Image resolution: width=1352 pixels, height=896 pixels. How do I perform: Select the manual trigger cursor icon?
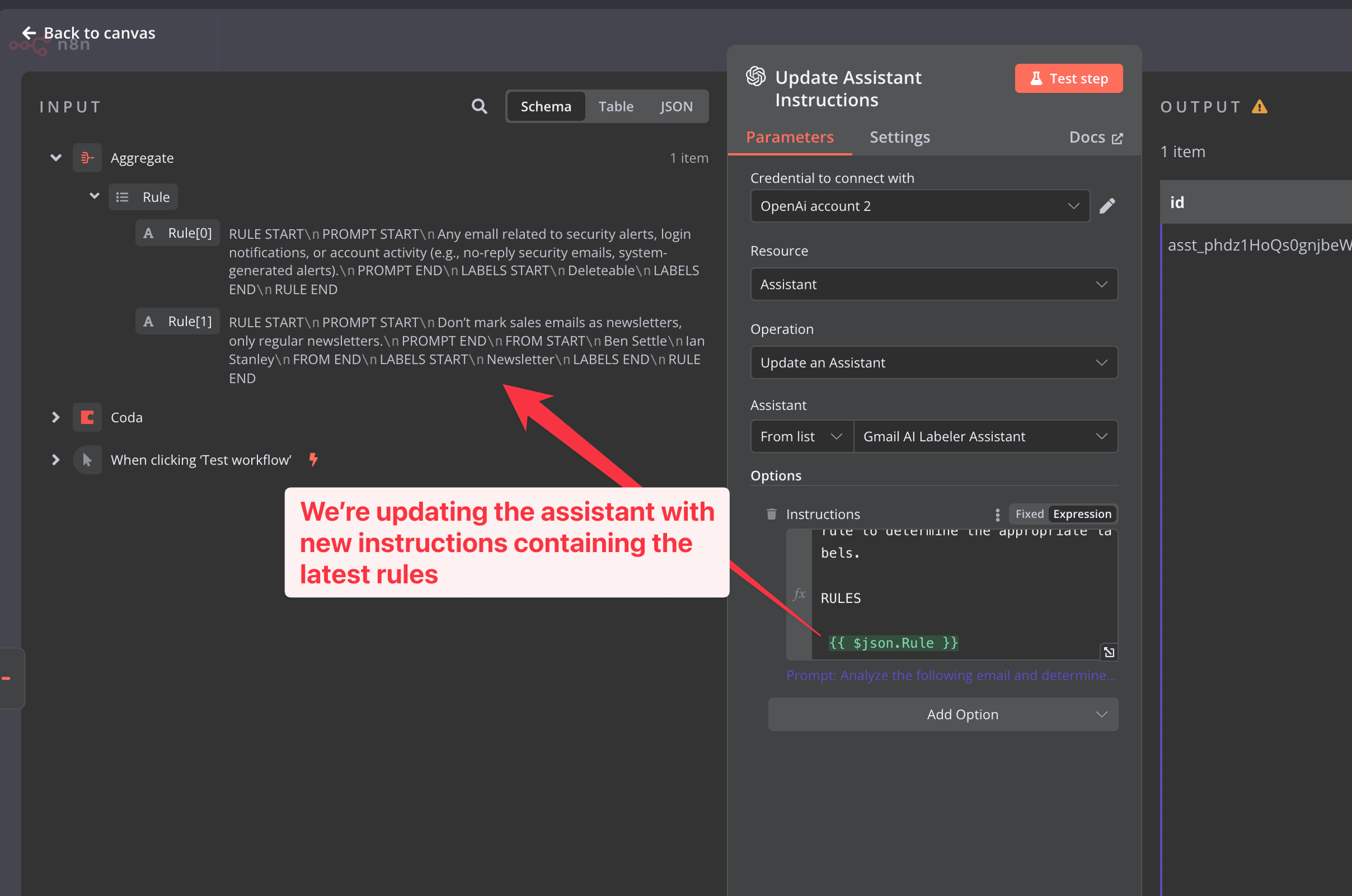tap(87, 460)
